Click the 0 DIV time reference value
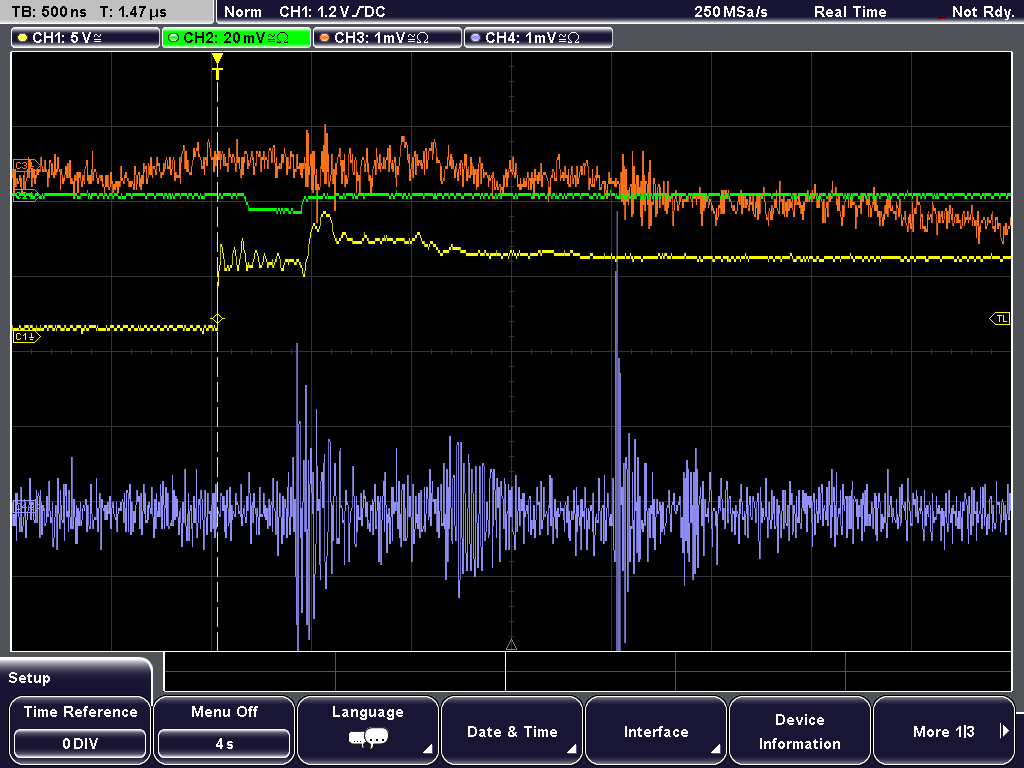The width and height of the screenshot is (1024, 768). 80,744
